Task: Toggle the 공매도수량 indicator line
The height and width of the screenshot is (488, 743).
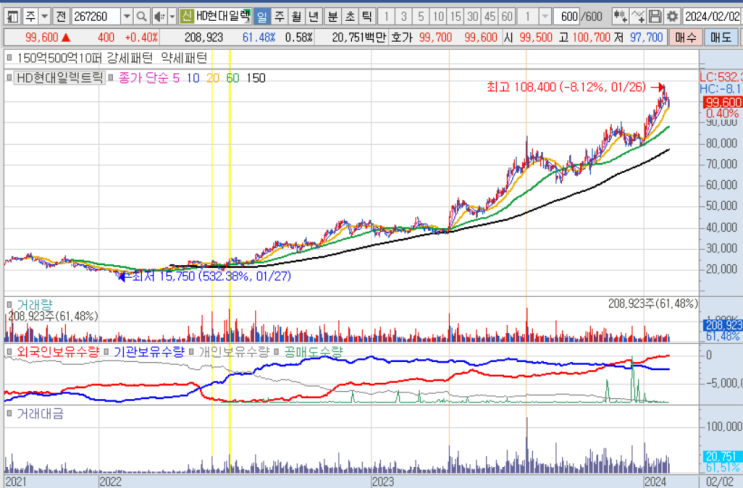Action: (312, 352)
